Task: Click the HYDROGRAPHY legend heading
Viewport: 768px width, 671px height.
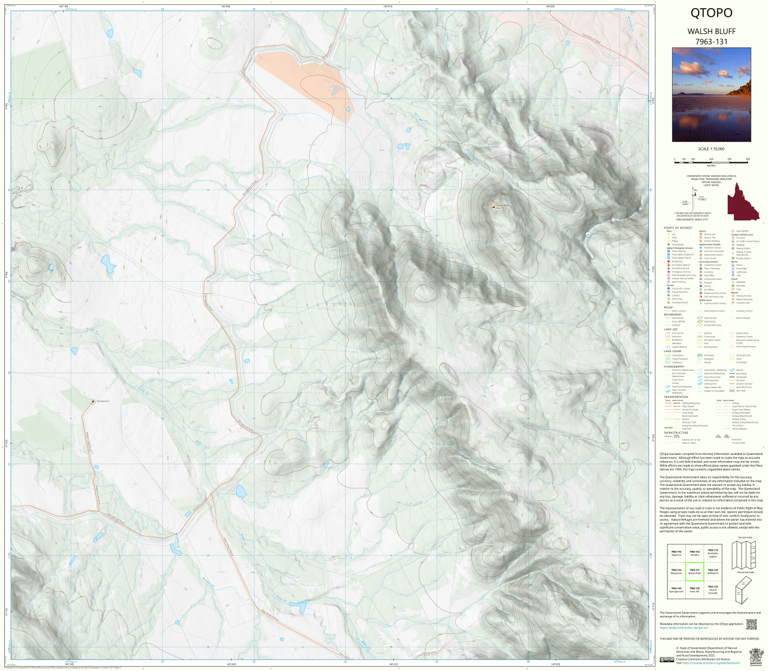Action: point(674,366)
